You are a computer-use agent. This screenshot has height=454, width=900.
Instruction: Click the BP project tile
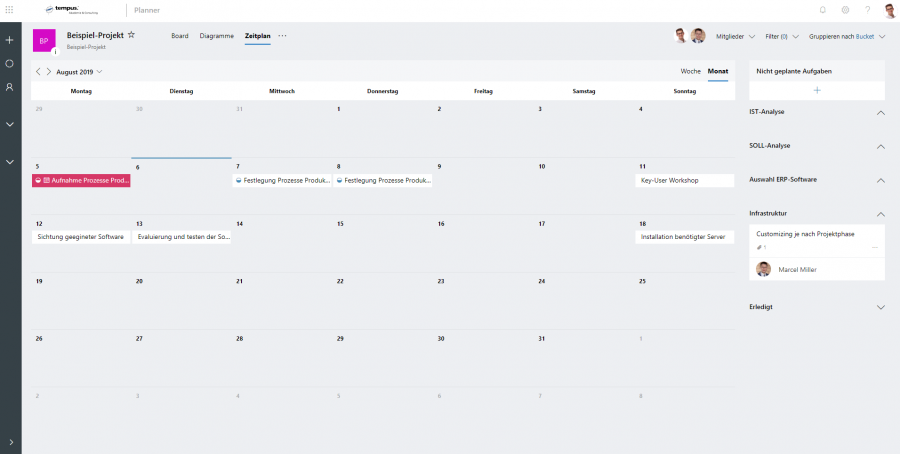tap(44, 41)
